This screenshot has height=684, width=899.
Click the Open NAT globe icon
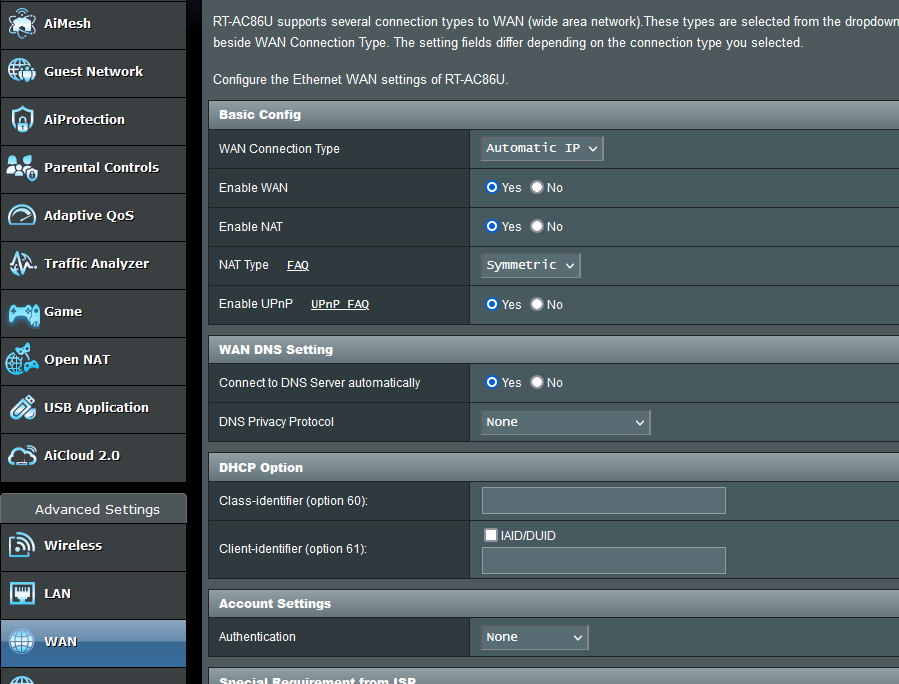[22, 359]
